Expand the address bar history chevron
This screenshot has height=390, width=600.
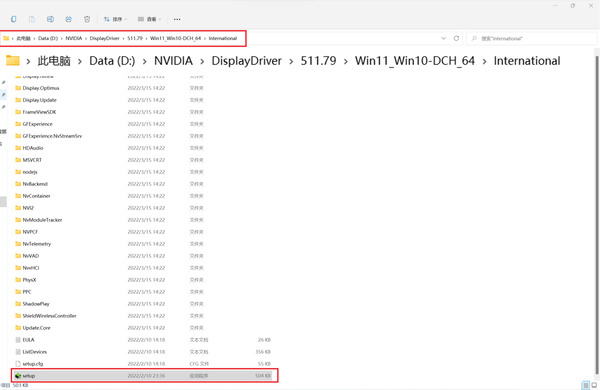point(443,38)
